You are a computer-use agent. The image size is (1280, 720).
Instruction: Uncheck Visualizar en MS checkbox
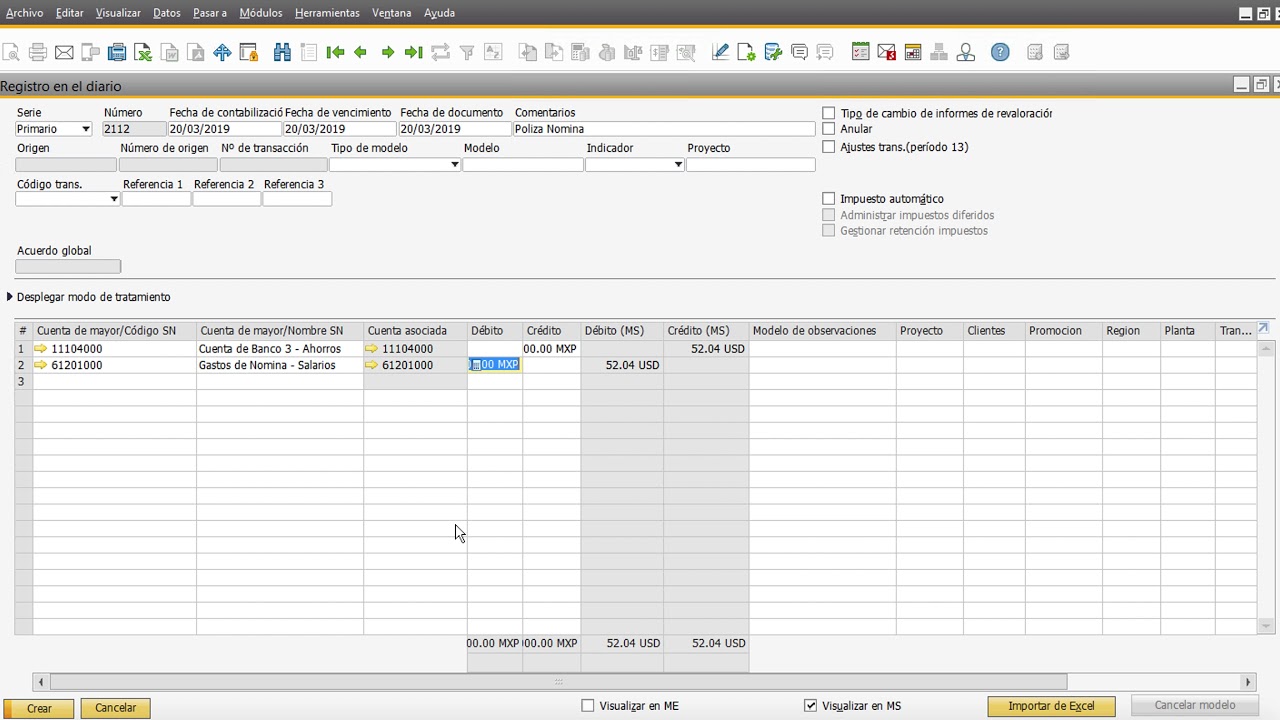click(x=810, y=706)
